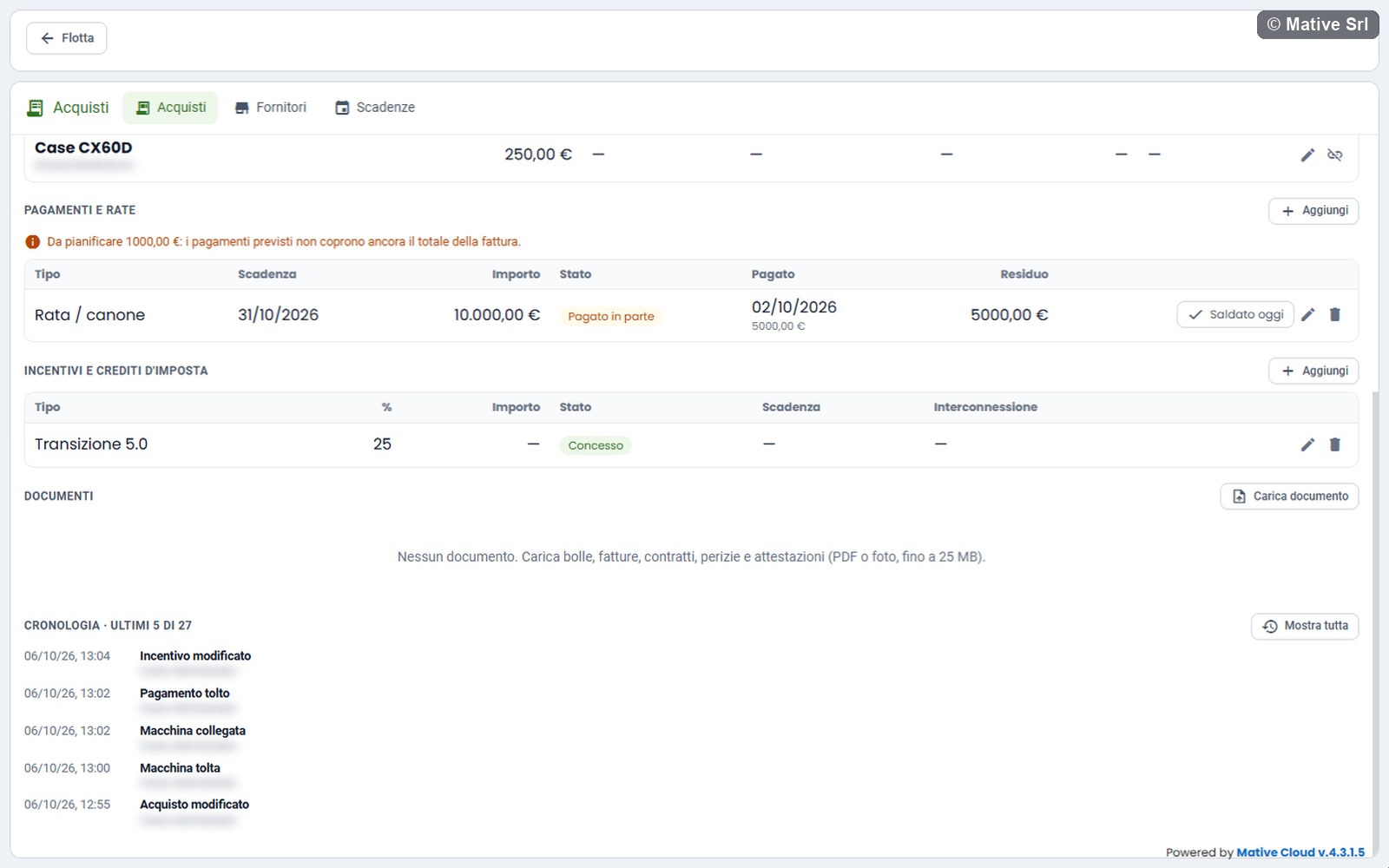Add a new payment with Aggiungi

pos(1313,211)
